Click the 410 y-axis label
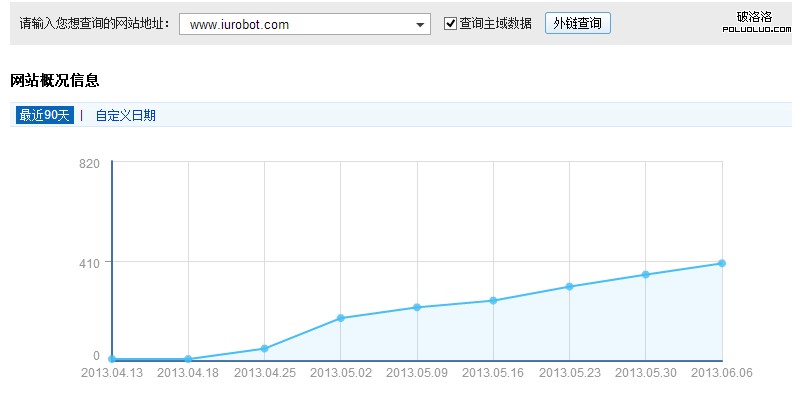The height and width of the screenshot is (406, 802). (x=89, y=263)
